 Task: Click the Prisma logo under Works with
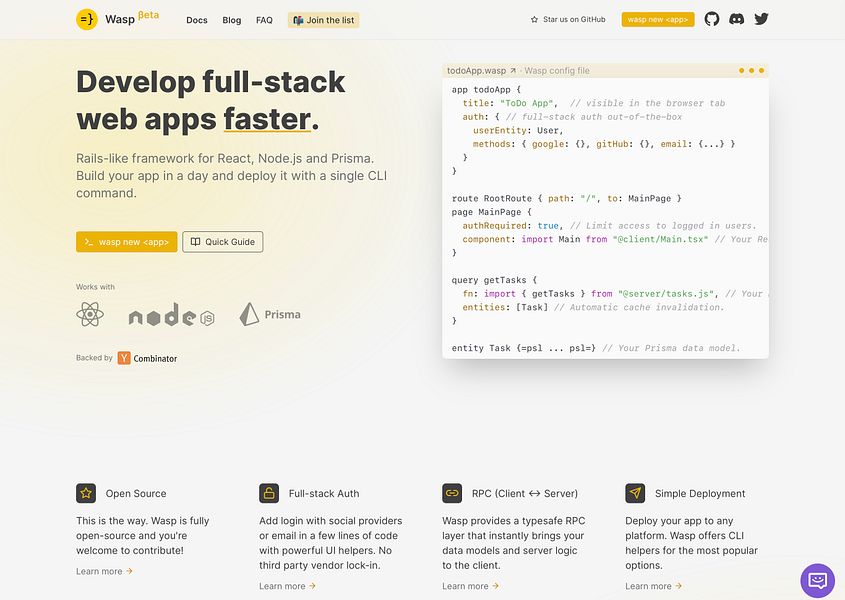[x=270, y=314]
